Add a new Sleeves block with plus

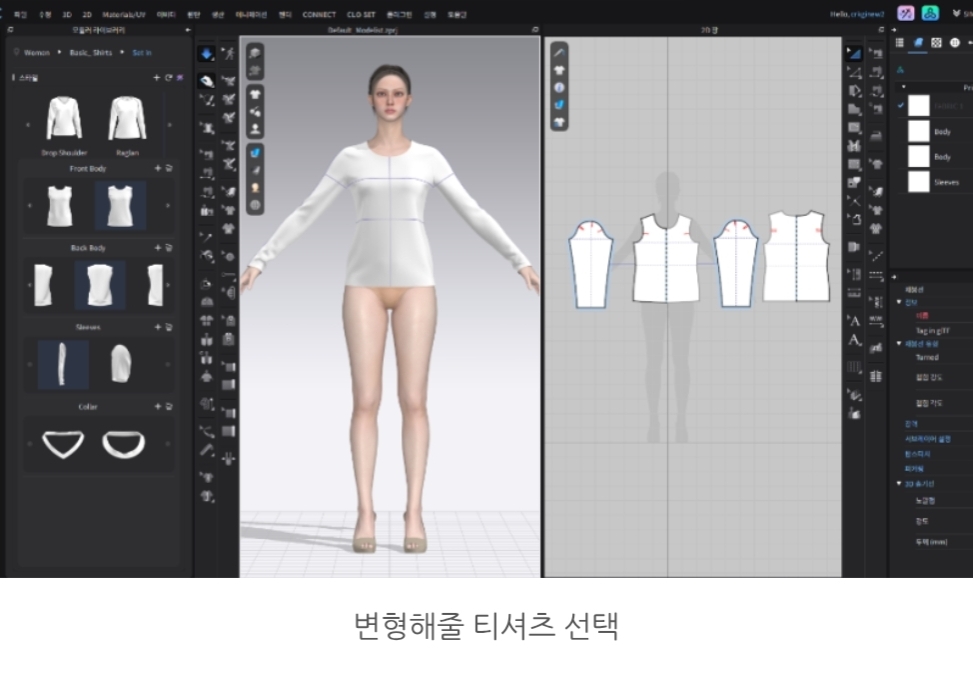(x=157, y=327)
